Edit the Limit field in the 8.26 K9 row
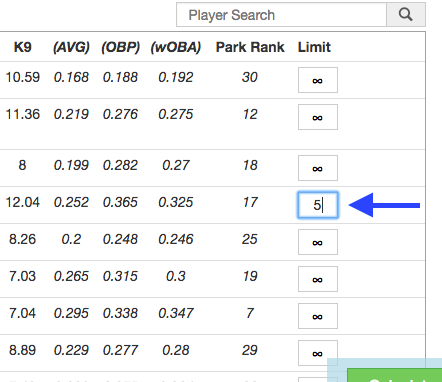 318,242
